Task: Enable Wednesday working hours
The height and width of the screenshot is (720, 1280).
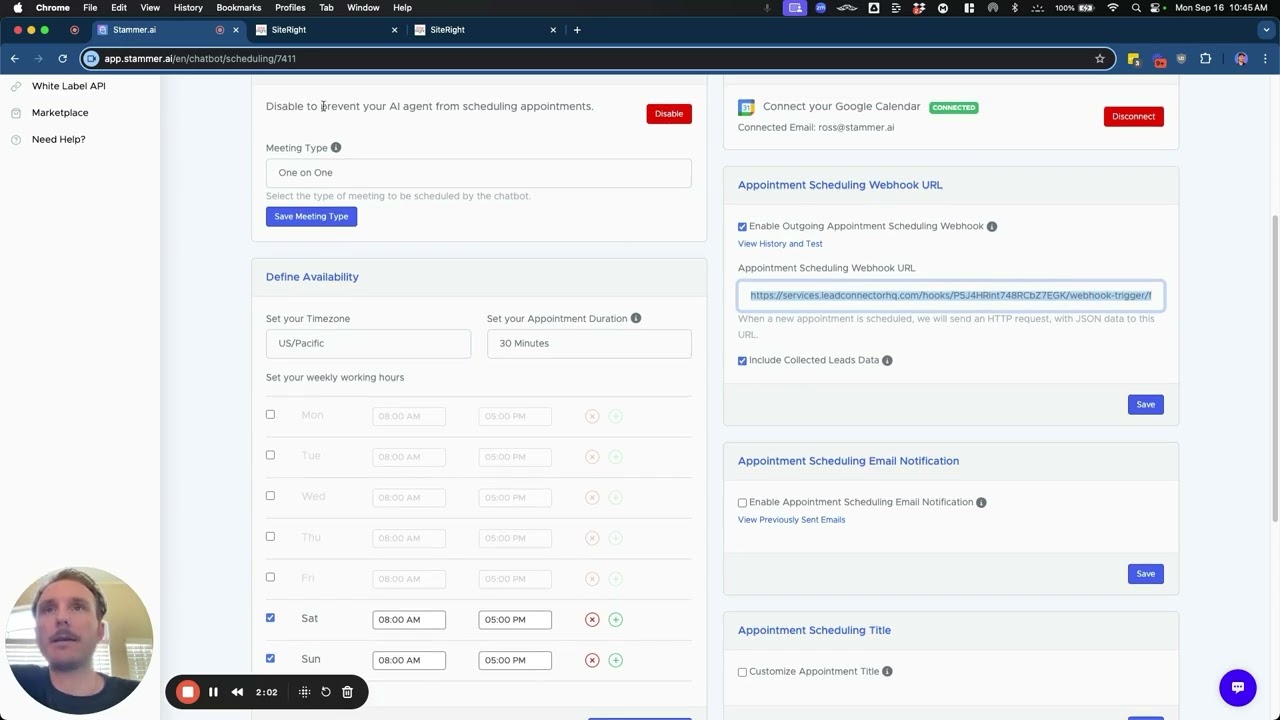Action: click(270, 496)
